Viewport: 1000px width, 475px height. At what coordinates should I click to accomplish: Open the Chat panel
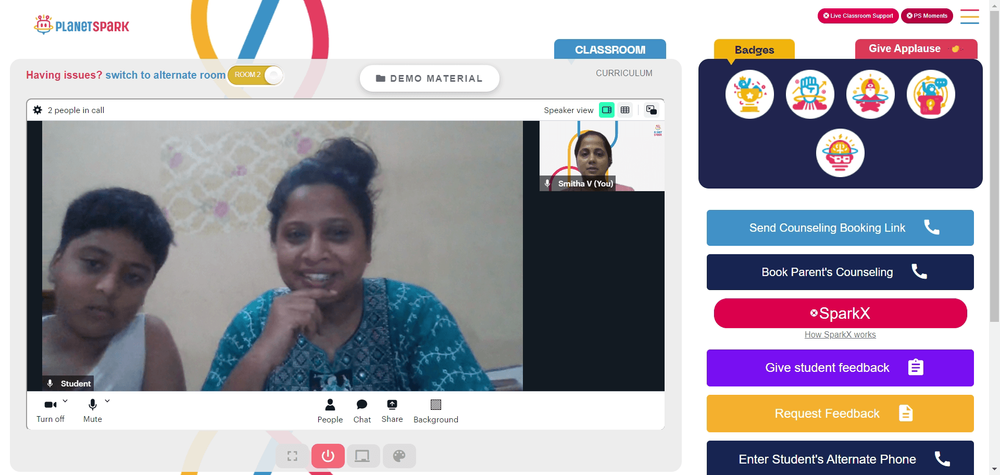[x=362, y=411]
